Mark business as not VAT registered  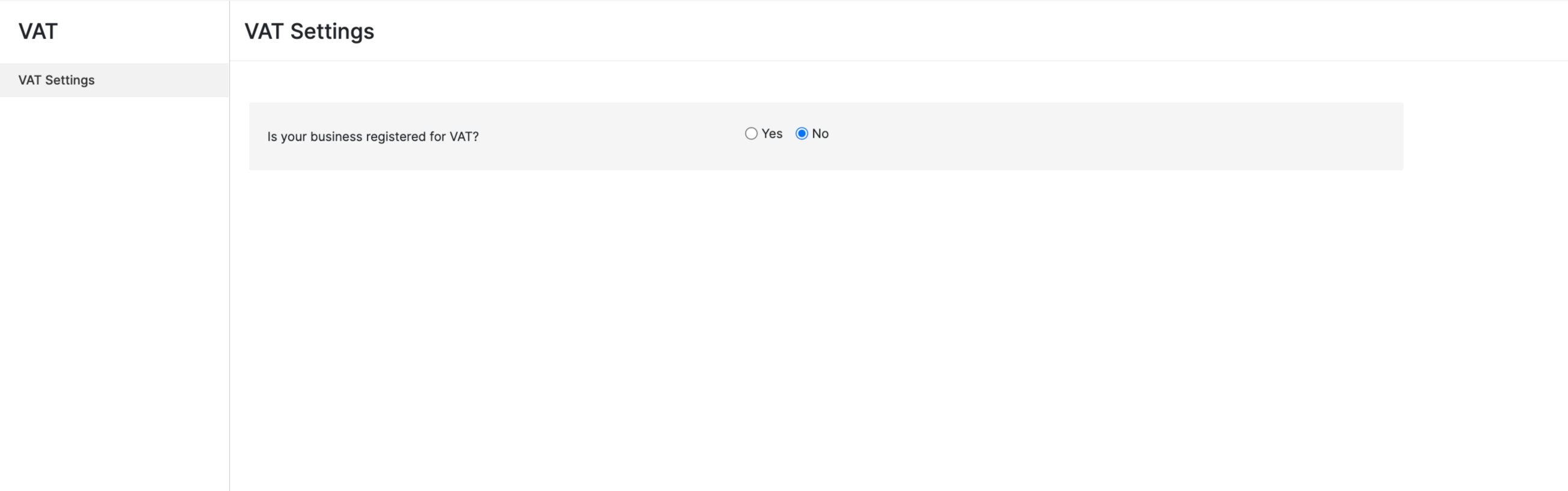click(801, 133)
